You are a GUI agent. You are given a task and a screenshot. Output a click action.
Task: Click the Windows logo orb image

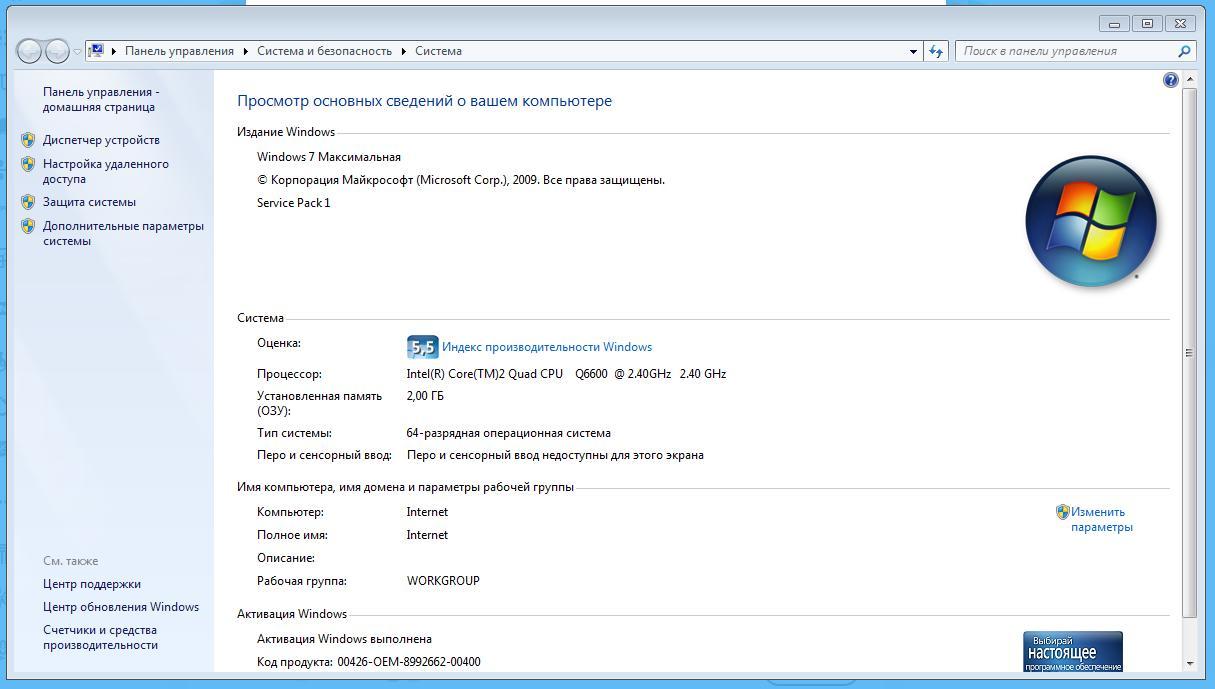[1091, 222]
